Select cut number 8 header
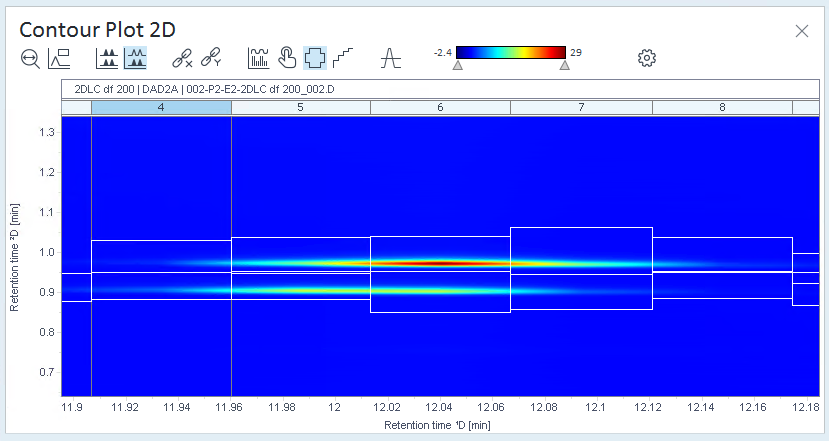829x441 pixels. point(722,107)
